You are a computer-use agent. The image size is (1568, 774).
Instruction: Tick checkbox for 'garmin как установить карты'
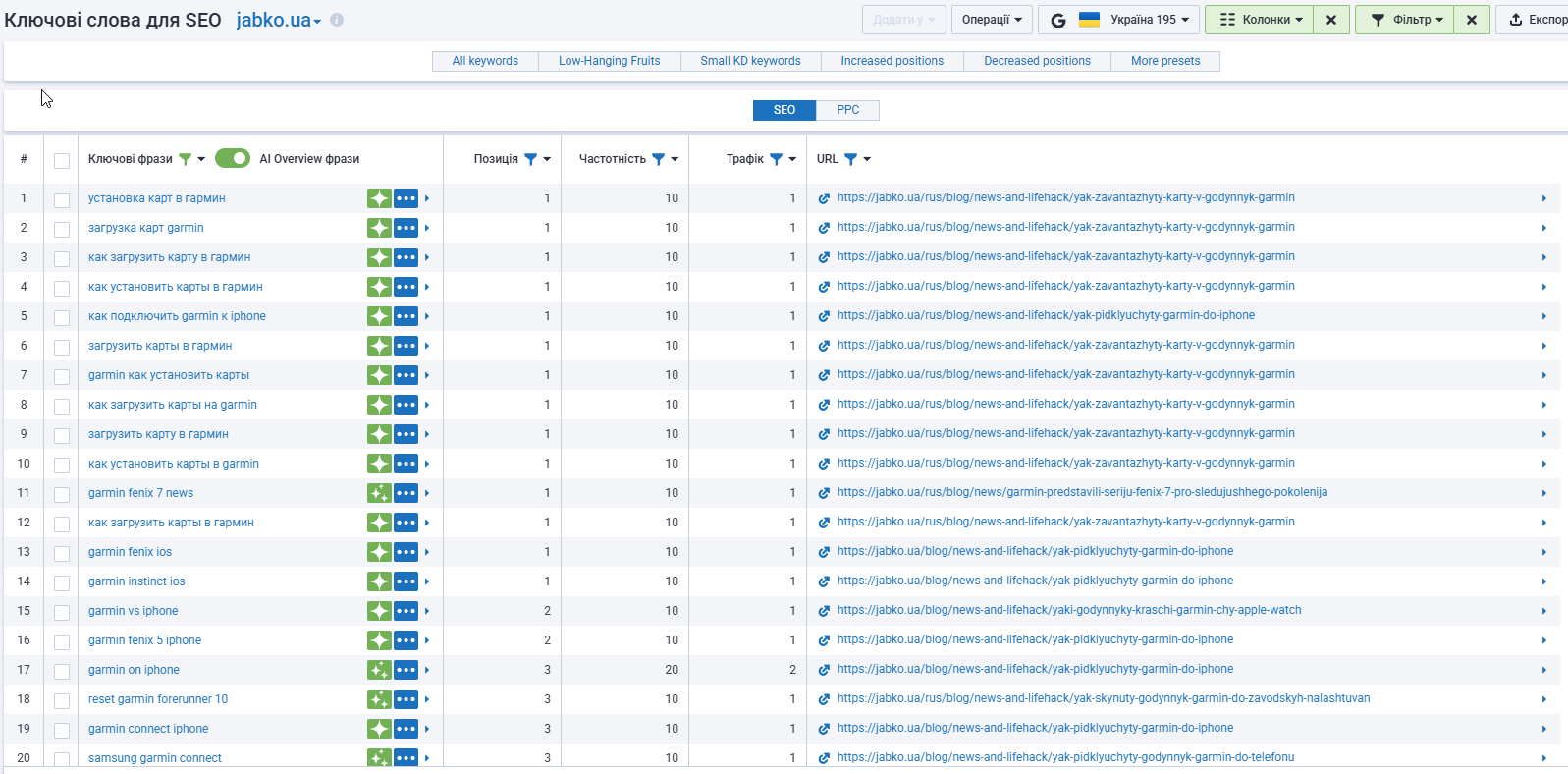tap(62, 377)
